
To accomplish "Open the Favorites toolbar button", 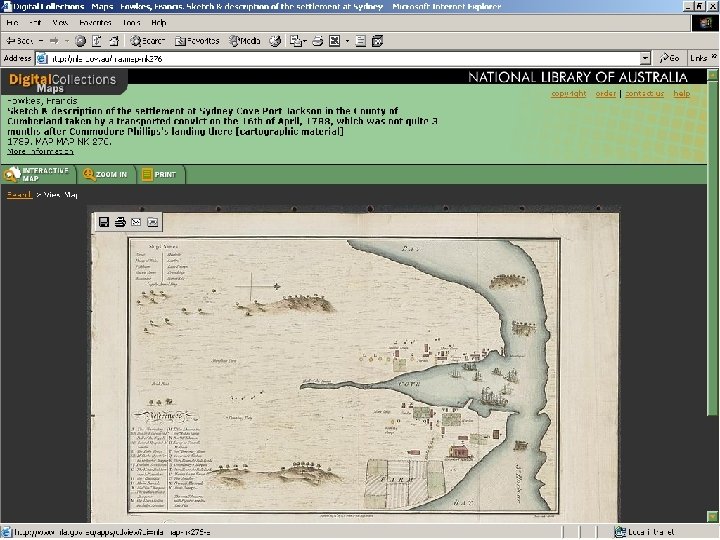I will coord(197,41).
